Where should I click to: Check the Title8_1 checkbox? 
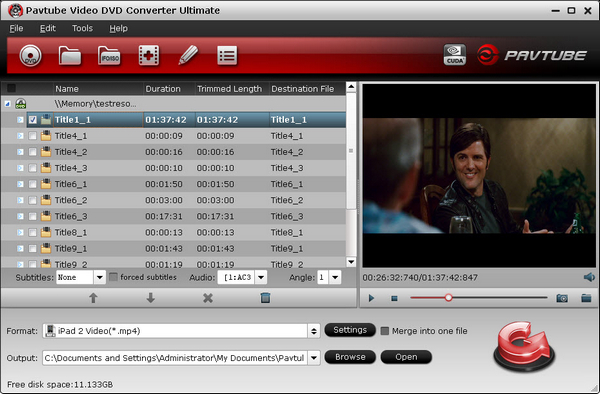coord(33,232)
